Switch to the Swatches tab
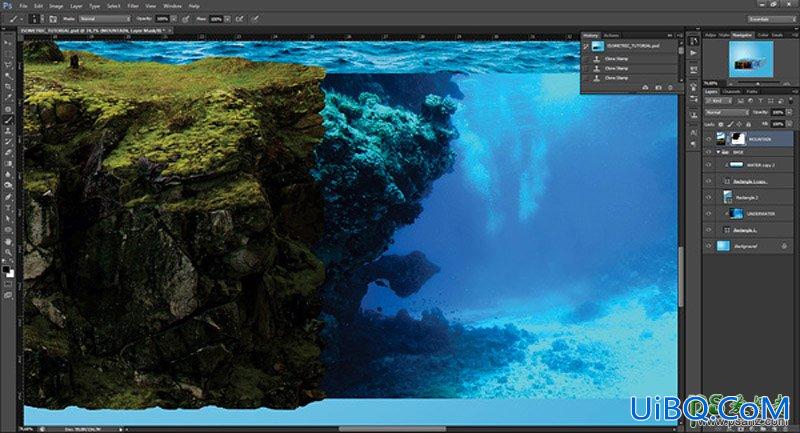This screenshot has height=433, width=800. 777,35
